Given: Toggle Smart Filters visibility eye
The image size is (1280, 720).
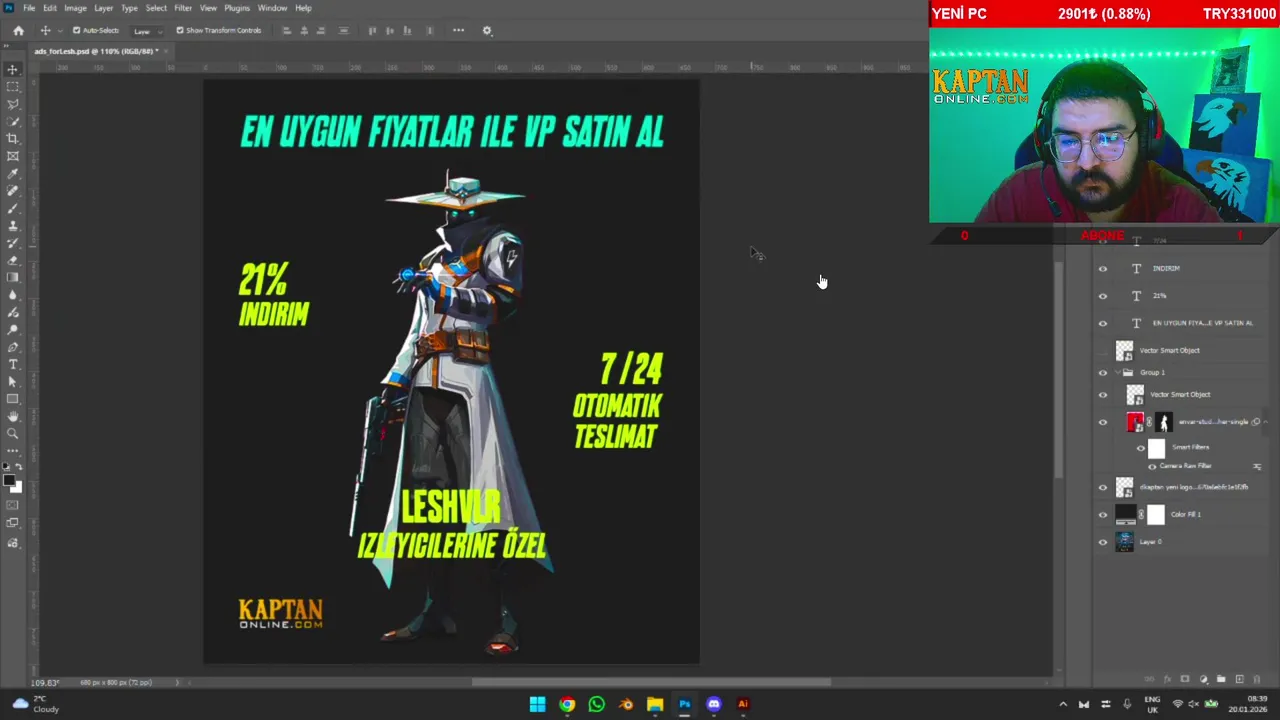Looking at the screenshot, I should 1141,448.
